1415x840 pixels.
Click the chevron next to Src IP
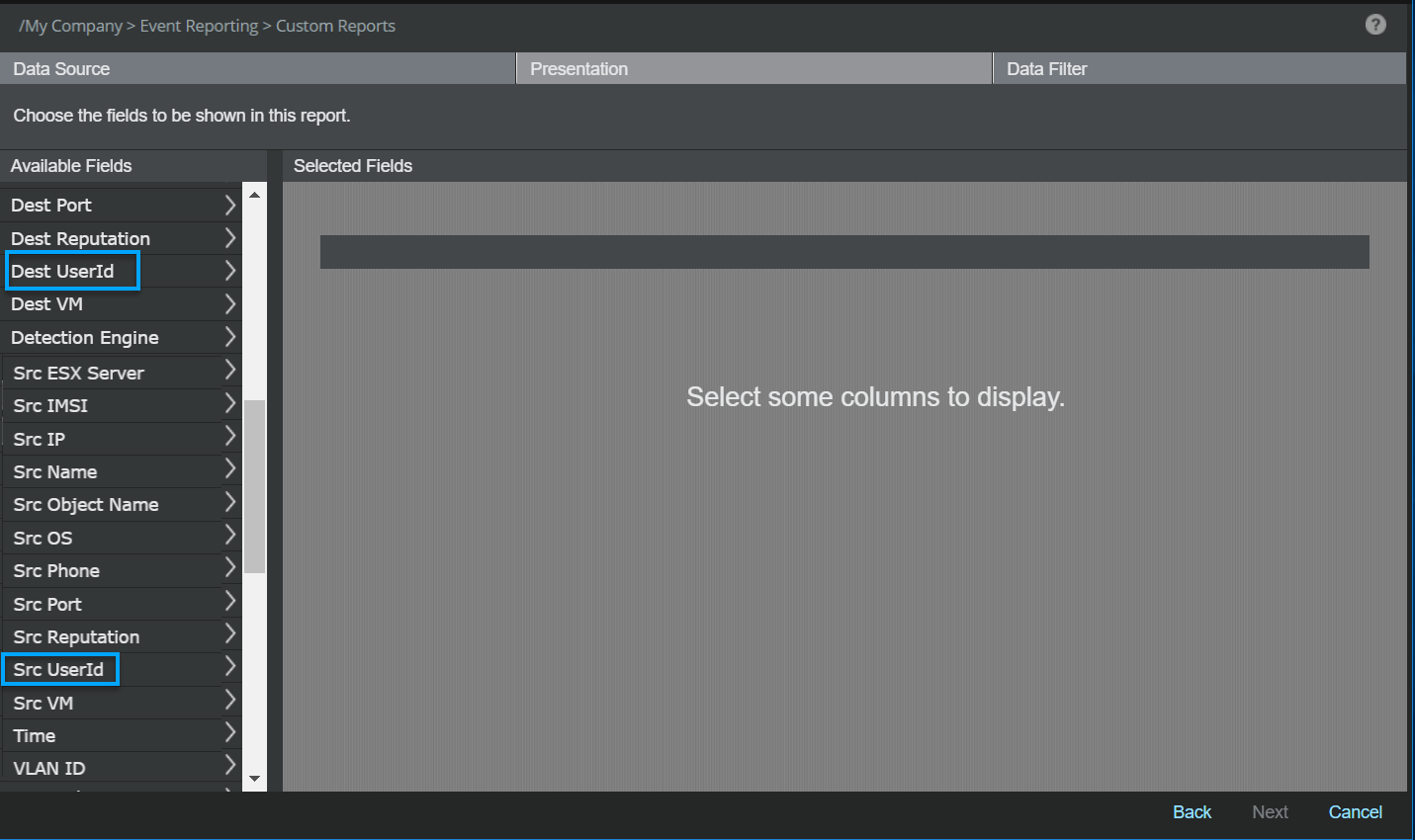(x=229, y=437)
